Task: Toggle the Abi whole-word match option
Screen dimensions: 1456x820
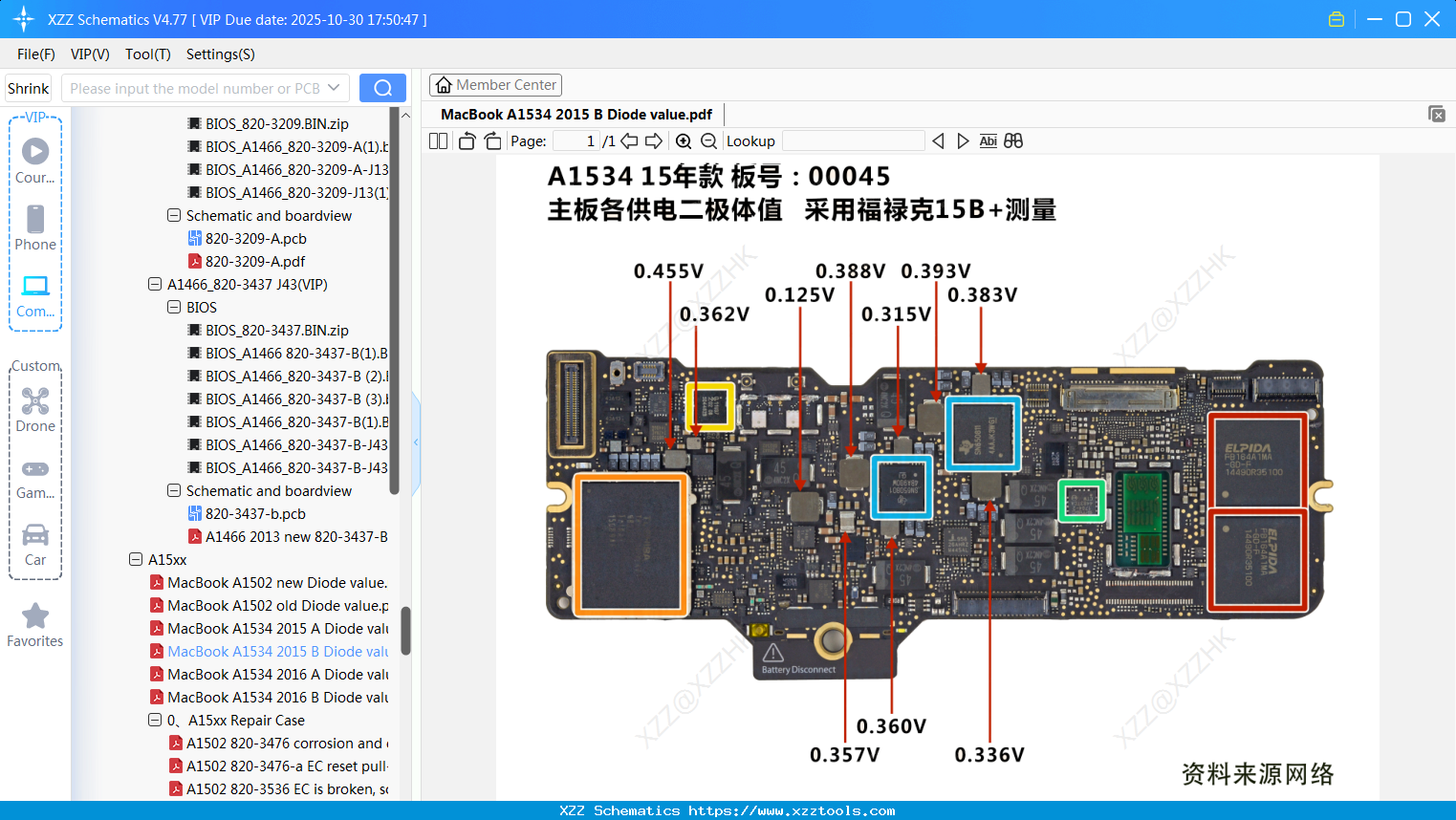Action: click(989, 141)
